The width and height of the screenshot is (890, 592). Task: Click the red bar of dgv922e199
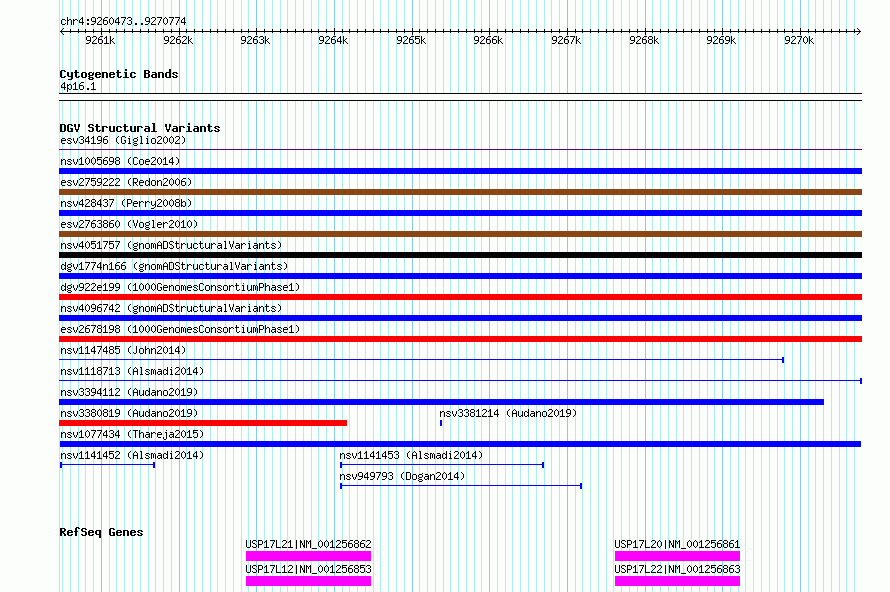(x=460, y=297)
